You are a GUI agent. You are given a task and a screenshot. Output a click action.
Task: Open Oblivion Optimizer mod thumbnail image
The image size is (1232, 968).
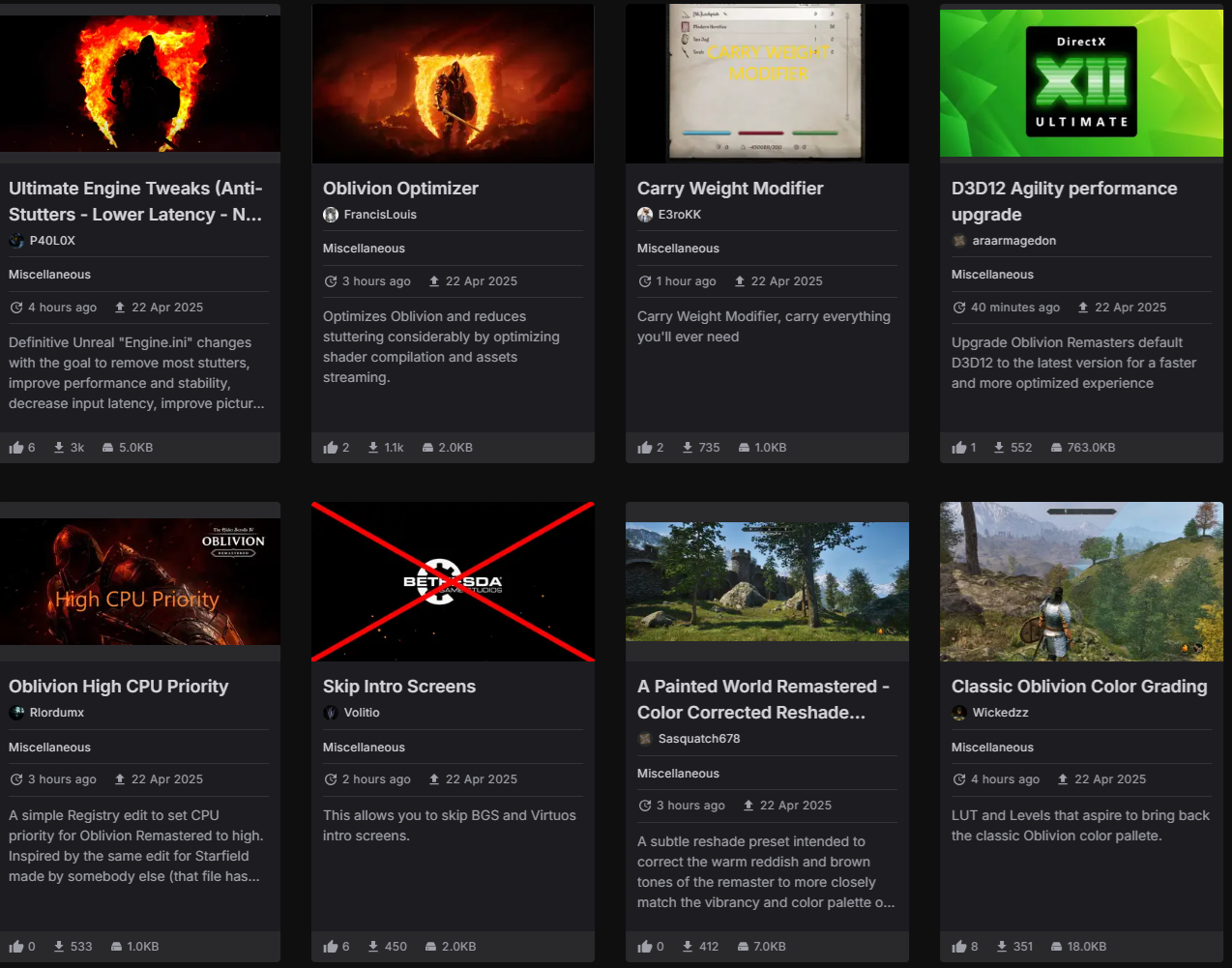[x=453, y=83]
